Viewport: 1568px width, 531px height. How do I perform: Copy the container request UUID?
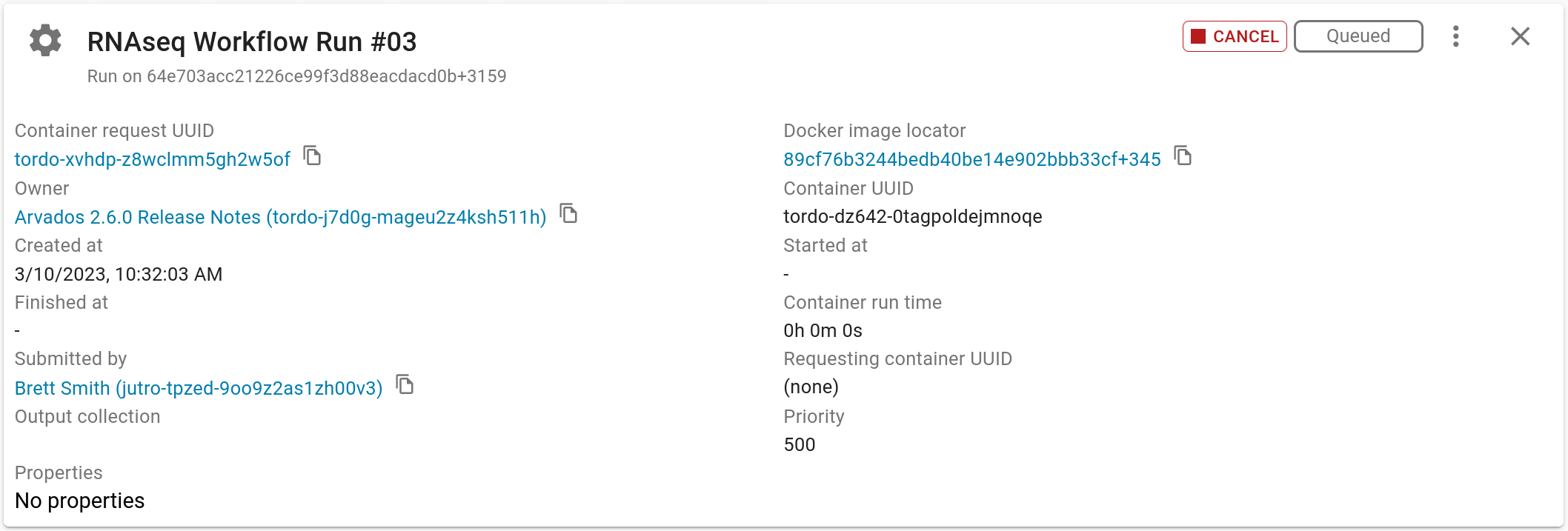click(313, 156)
